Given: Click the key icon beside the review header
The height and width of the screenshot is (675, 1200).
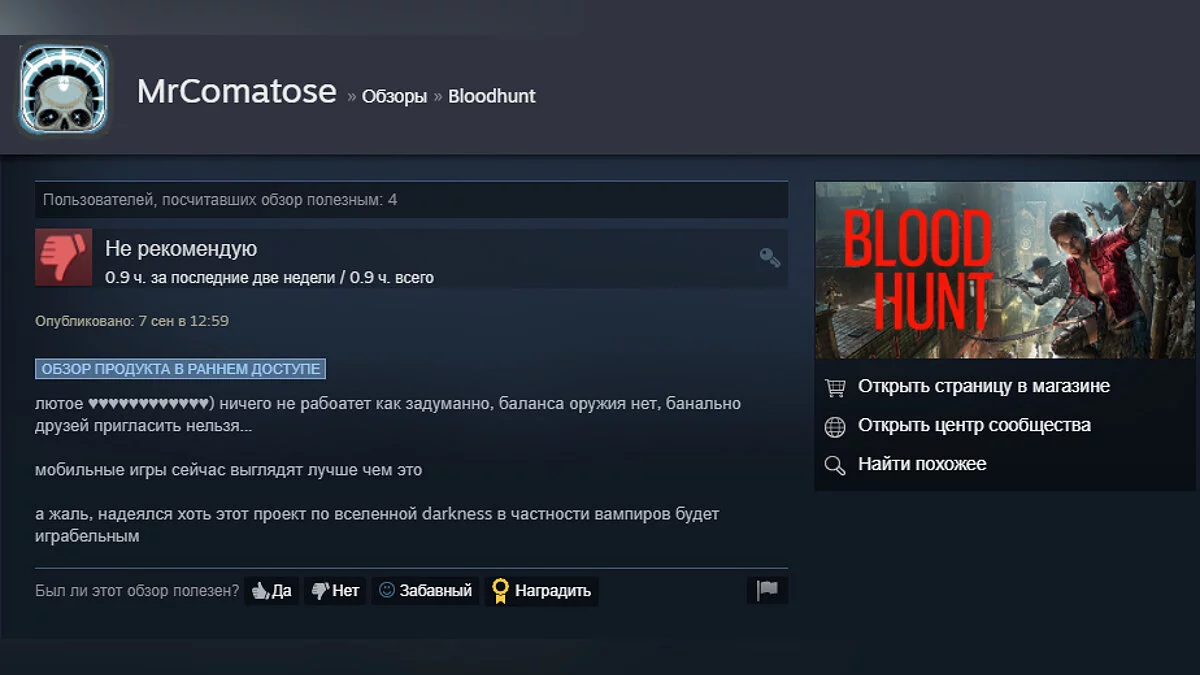Looking at the screenshot, I should (x=769, y=257).
